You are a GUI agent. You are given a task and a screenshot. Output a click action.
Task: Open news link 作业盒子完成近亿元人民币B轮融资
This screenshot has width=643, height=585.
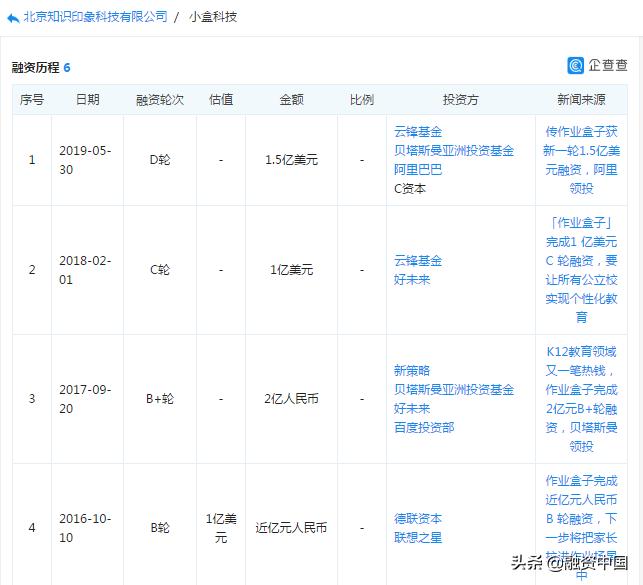pyautogui.click(x=581, y=528)
